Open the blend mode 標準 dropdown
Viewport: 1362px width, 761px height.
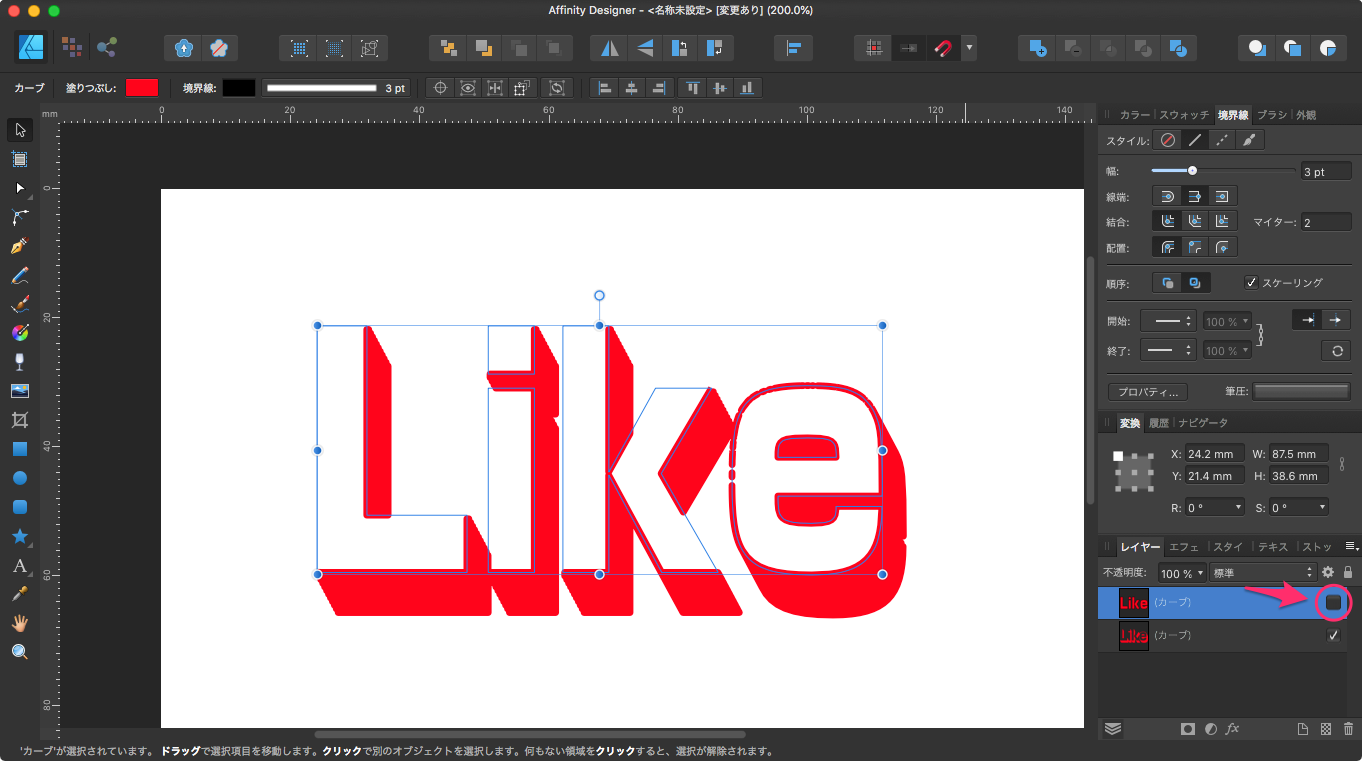[x=1262, y=573]
